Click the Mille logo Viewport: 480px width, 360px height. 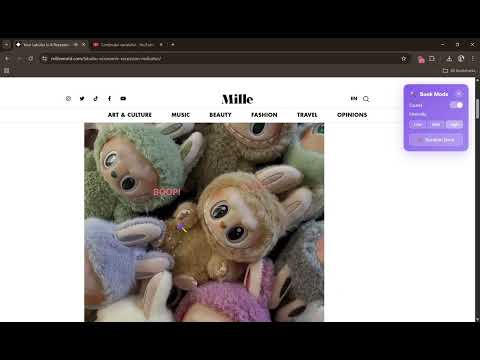(x=237, y=99)
